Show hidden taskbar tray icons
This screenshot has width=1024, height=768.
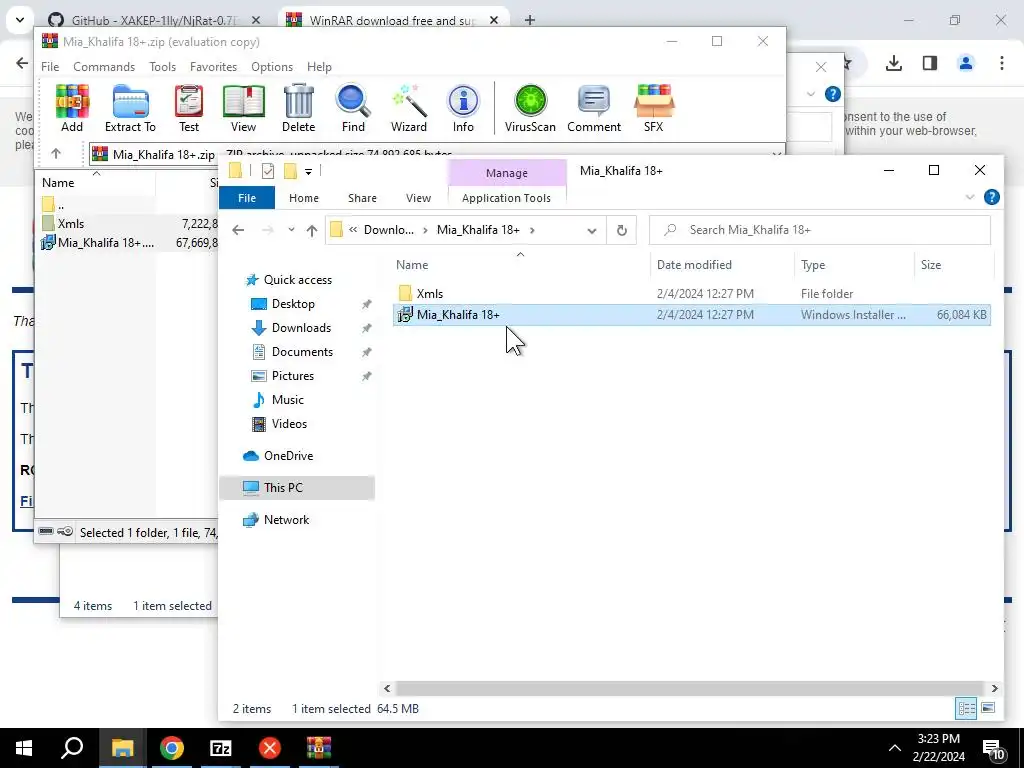tap(895, 748)
